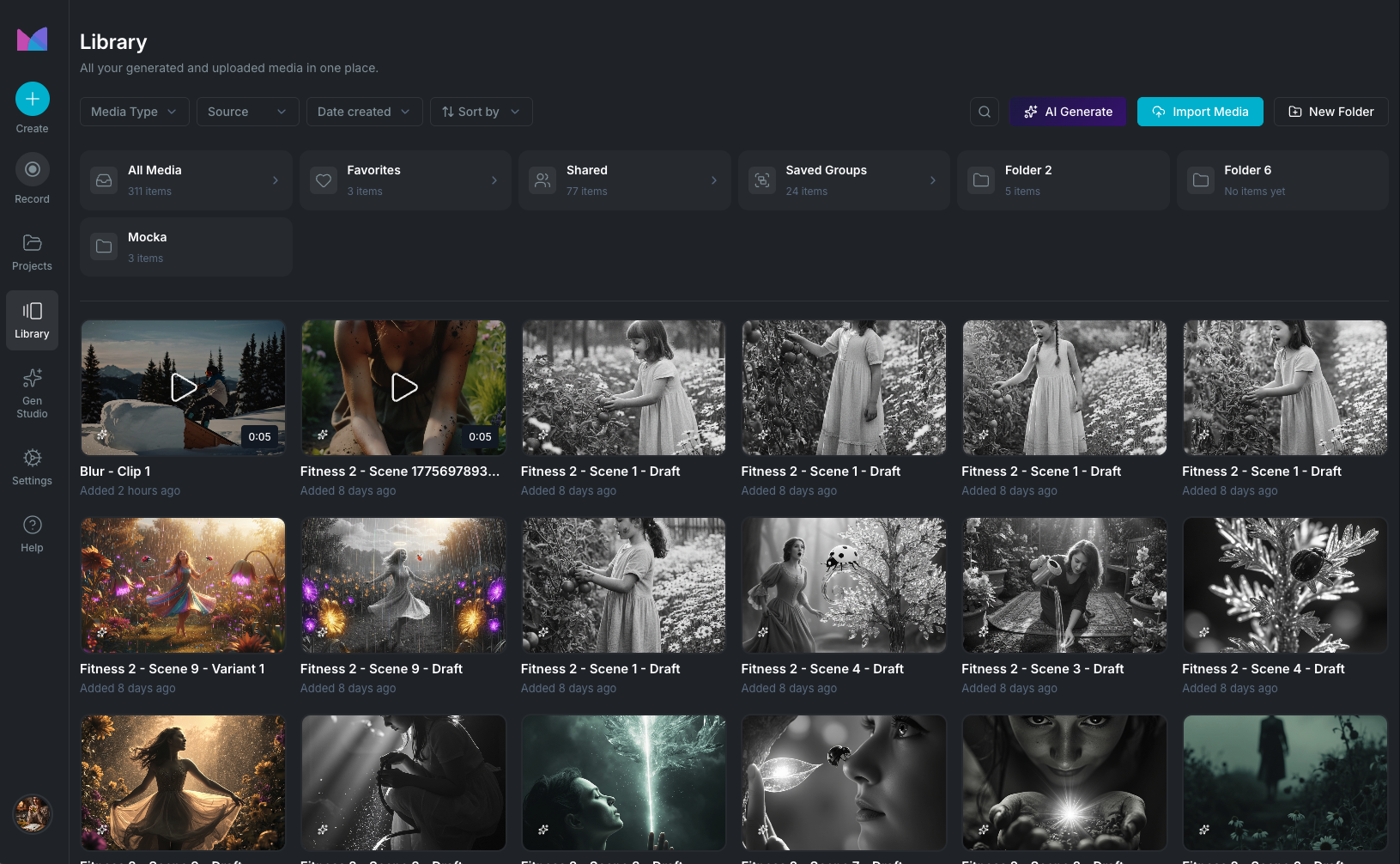This screenshot has height=864, width=1400.
Task: Click the AI Generate button
Action: tap(1068, 112)
